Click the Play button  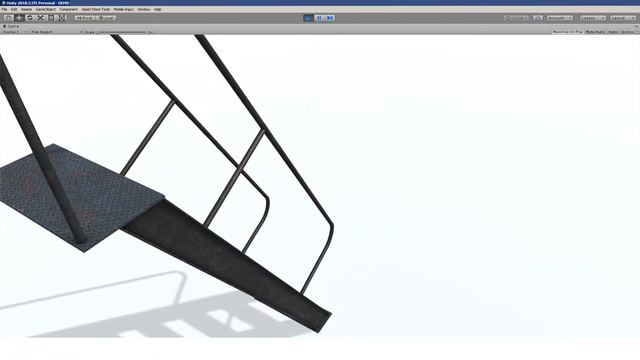309,18
